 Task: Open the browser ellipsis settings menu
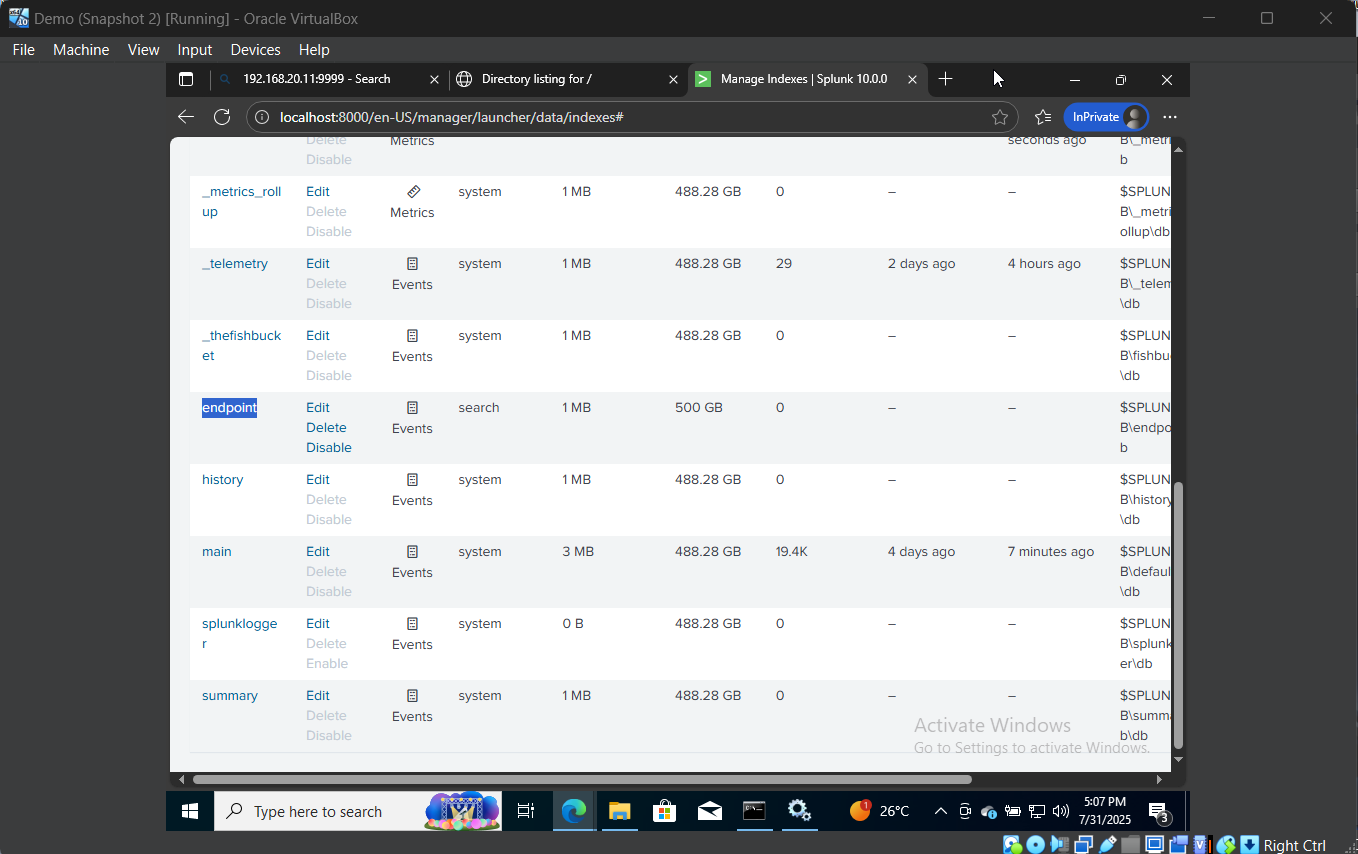pos(1170,117)
